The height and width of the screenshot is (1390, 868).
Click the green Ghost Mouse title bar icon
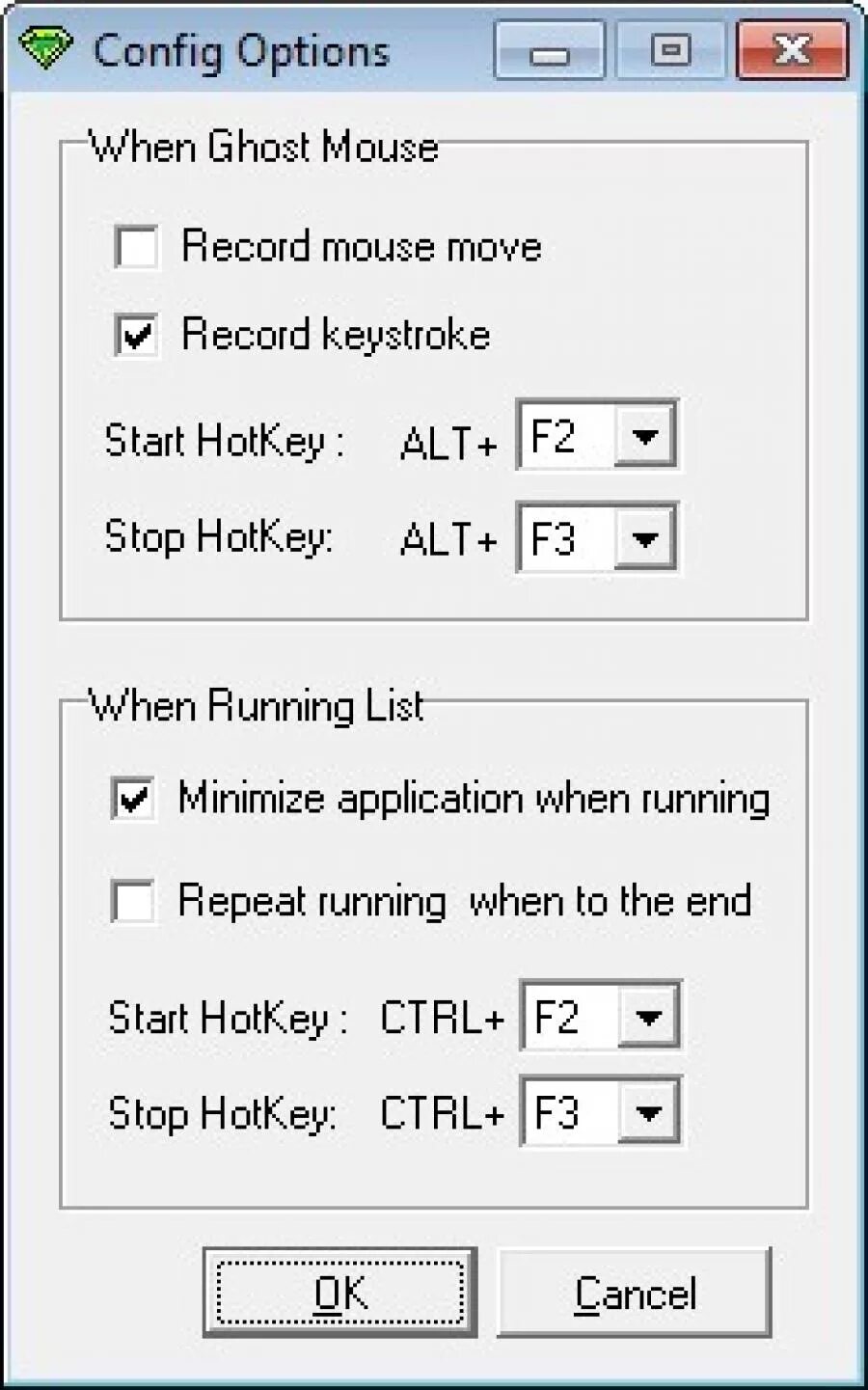tap(44, 49)
